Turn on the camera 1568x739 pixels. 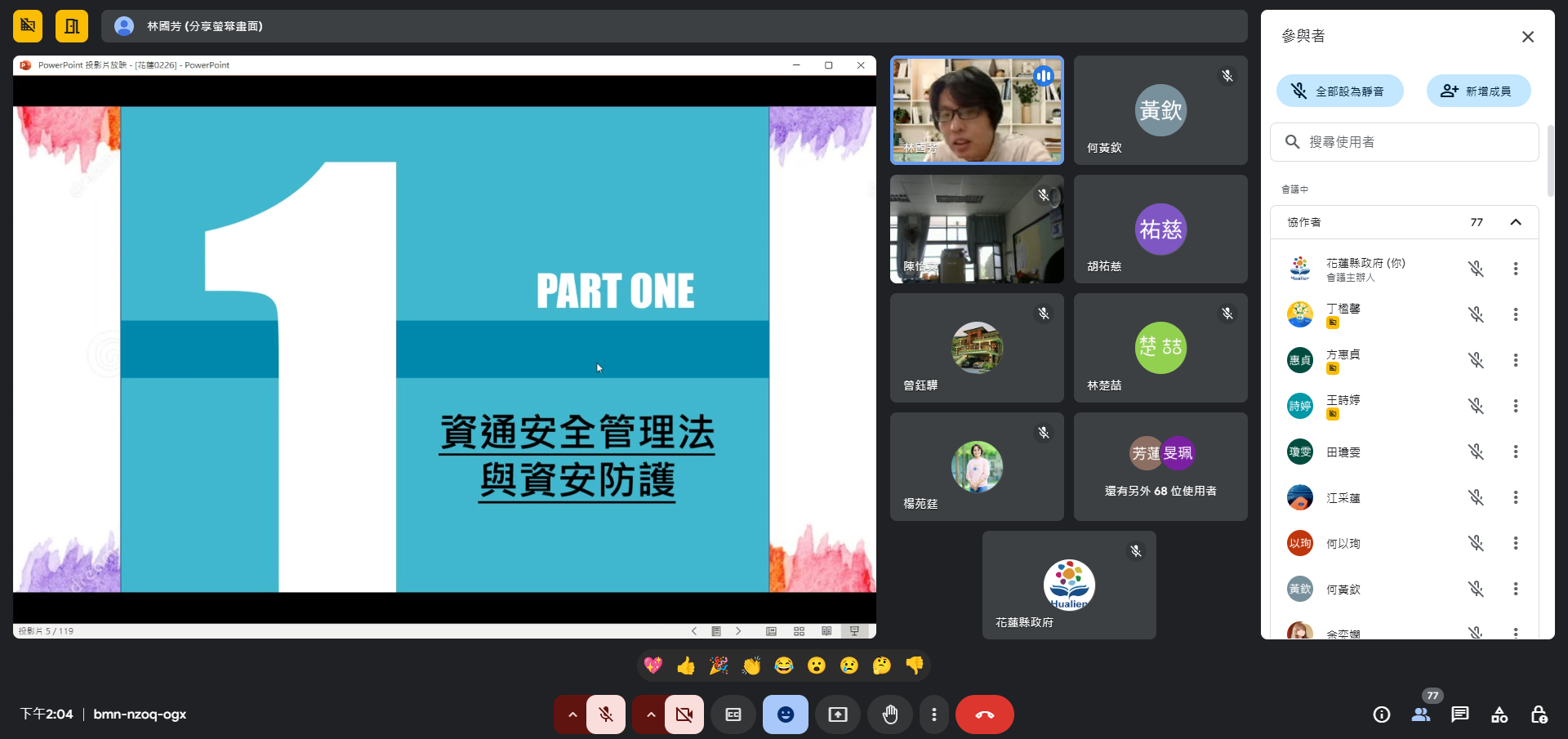click(x=684, y=715)
